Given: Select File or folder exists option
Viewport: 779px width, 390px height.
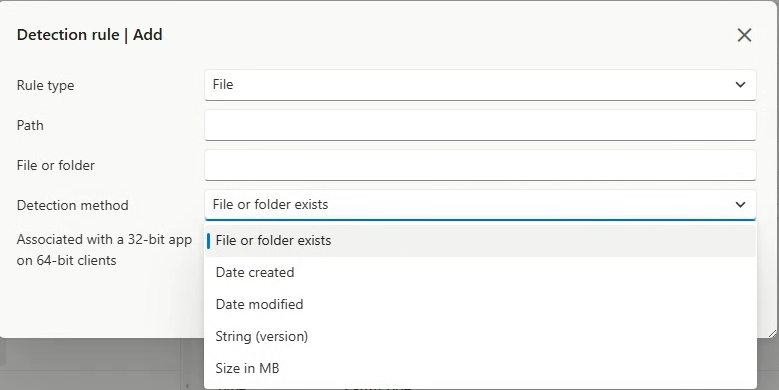Looking at the screenshot, I should click(x=480, y=240).
